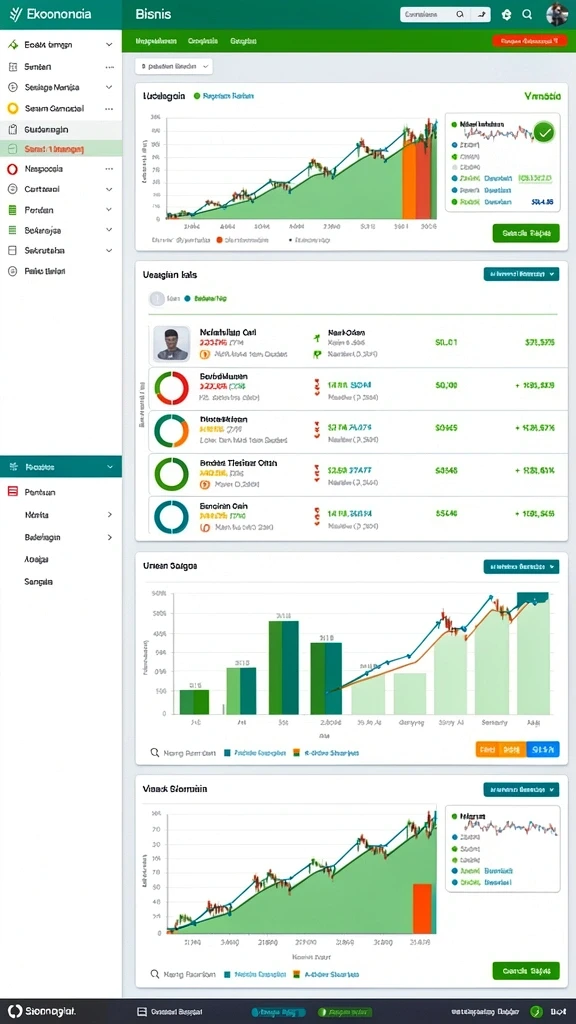Toggle the teal square legend box under the bar chart
Screen dimensions: 576x1024
(227, 752)
